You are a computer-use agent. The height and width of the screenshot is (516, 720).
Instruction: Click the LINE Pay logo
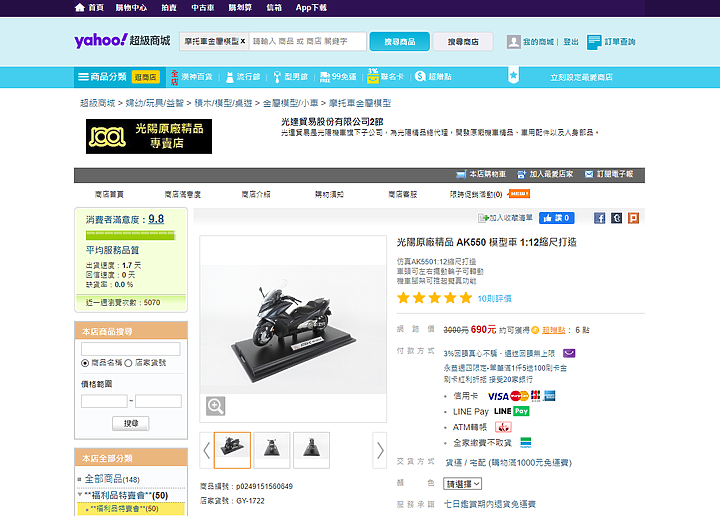point(512,411)
